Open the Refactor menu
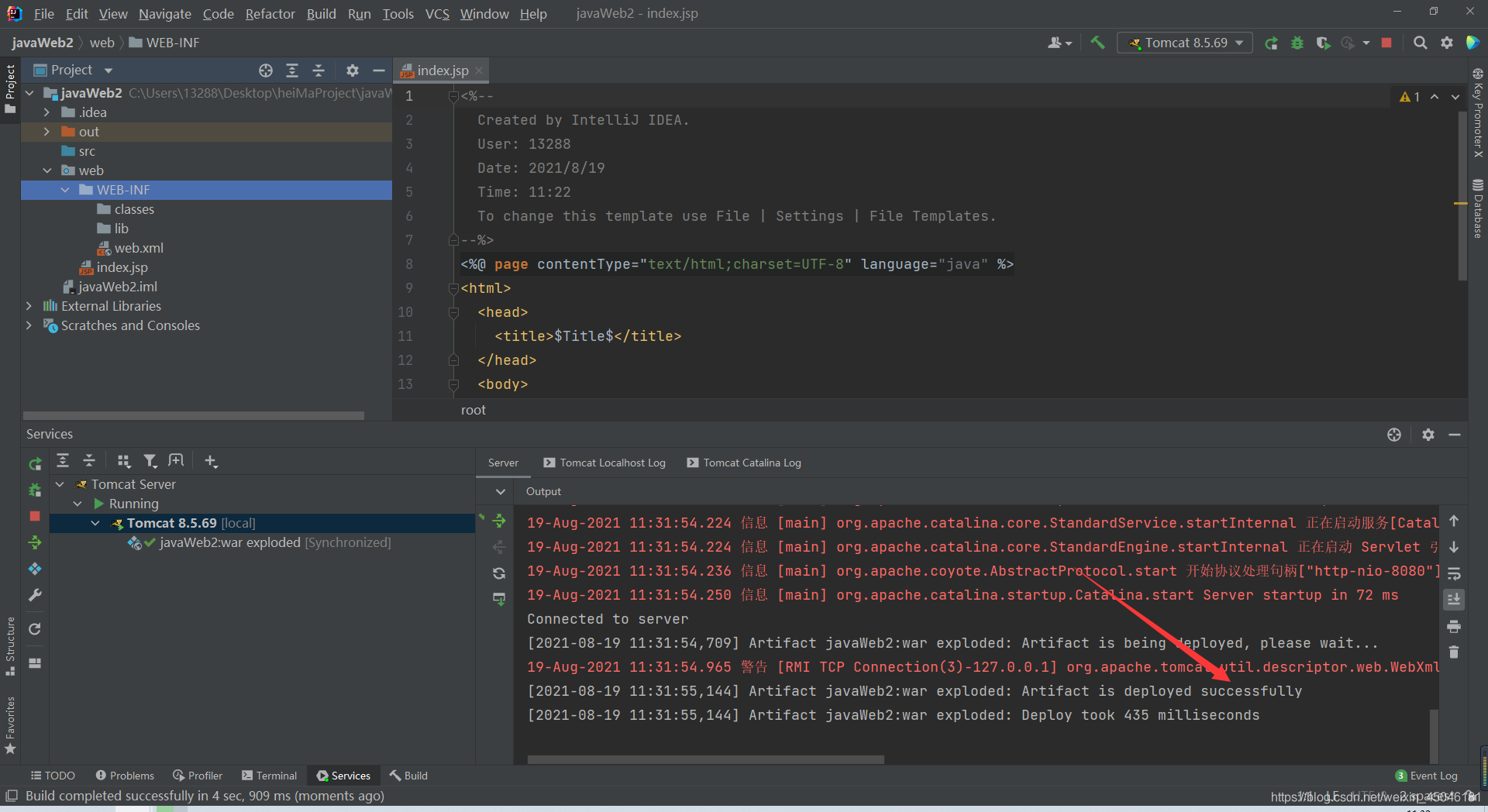 (x=270, y=14)
